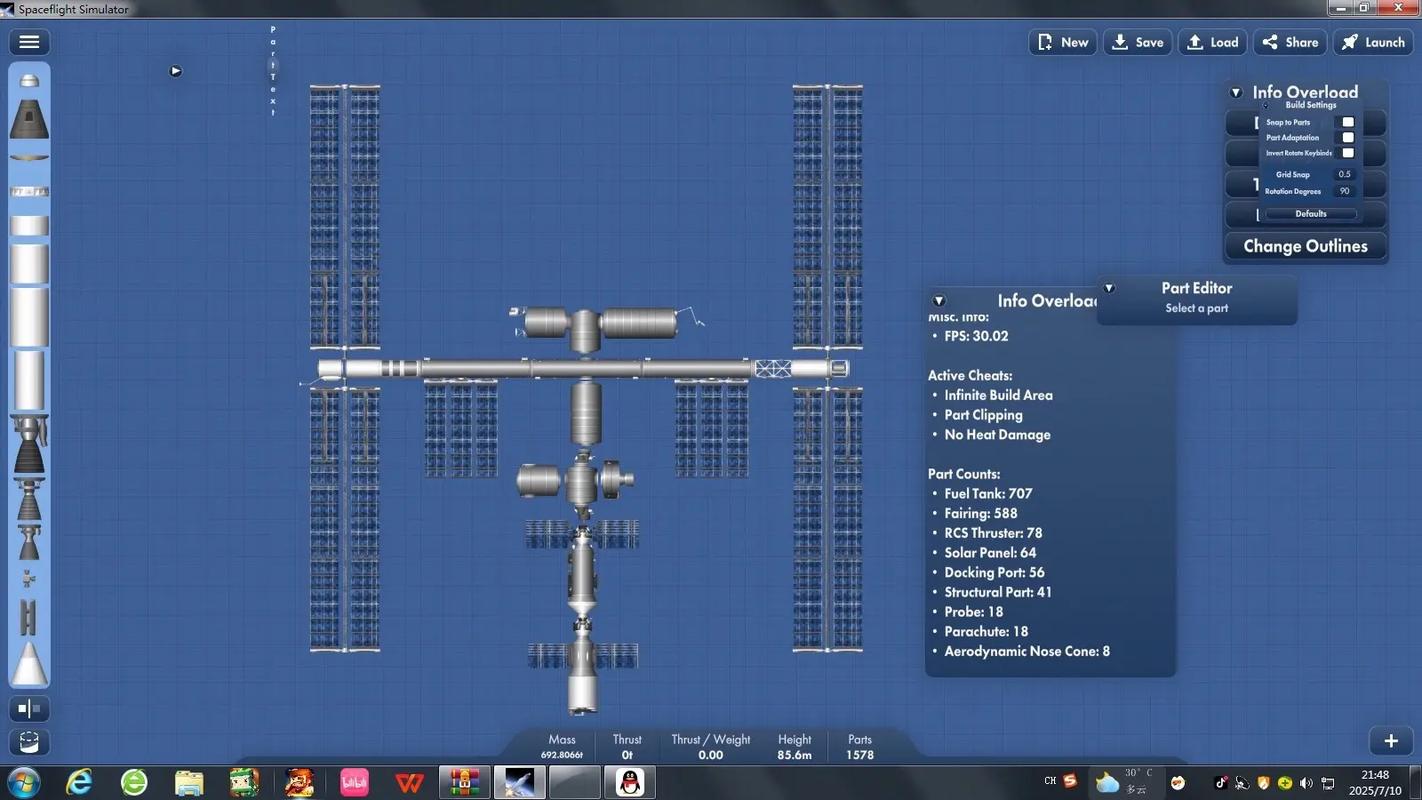Open Internet Explorer from the taskbar
The height and width of the screenshot is (800, 1422).
pos(79,782)
